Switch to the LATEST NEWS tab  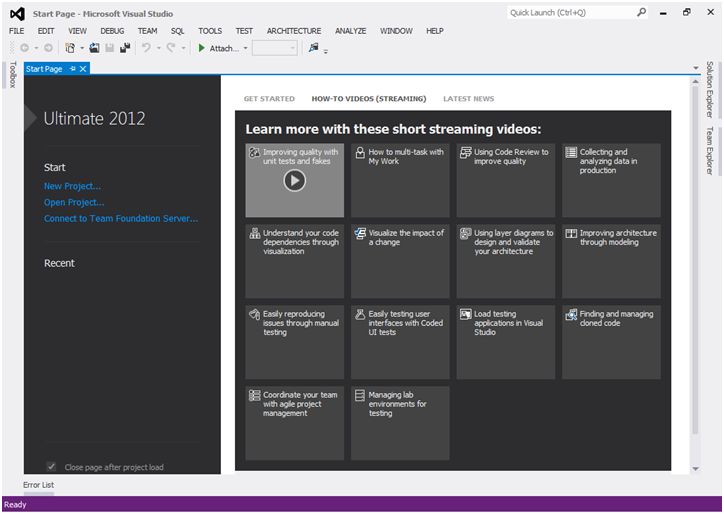tap(468, 99)
